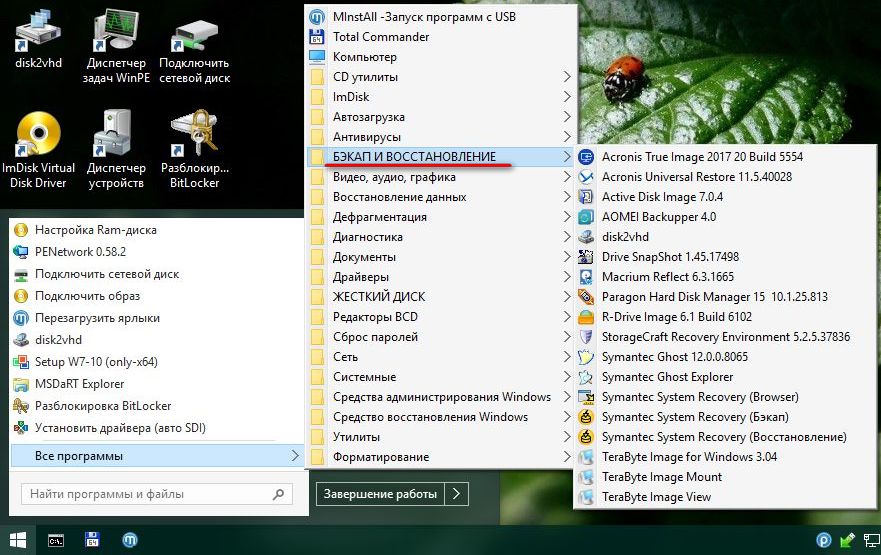Viewport: 881px width, 555px height.
Task: Click Завершение работы button
Action: coord(380,494)
